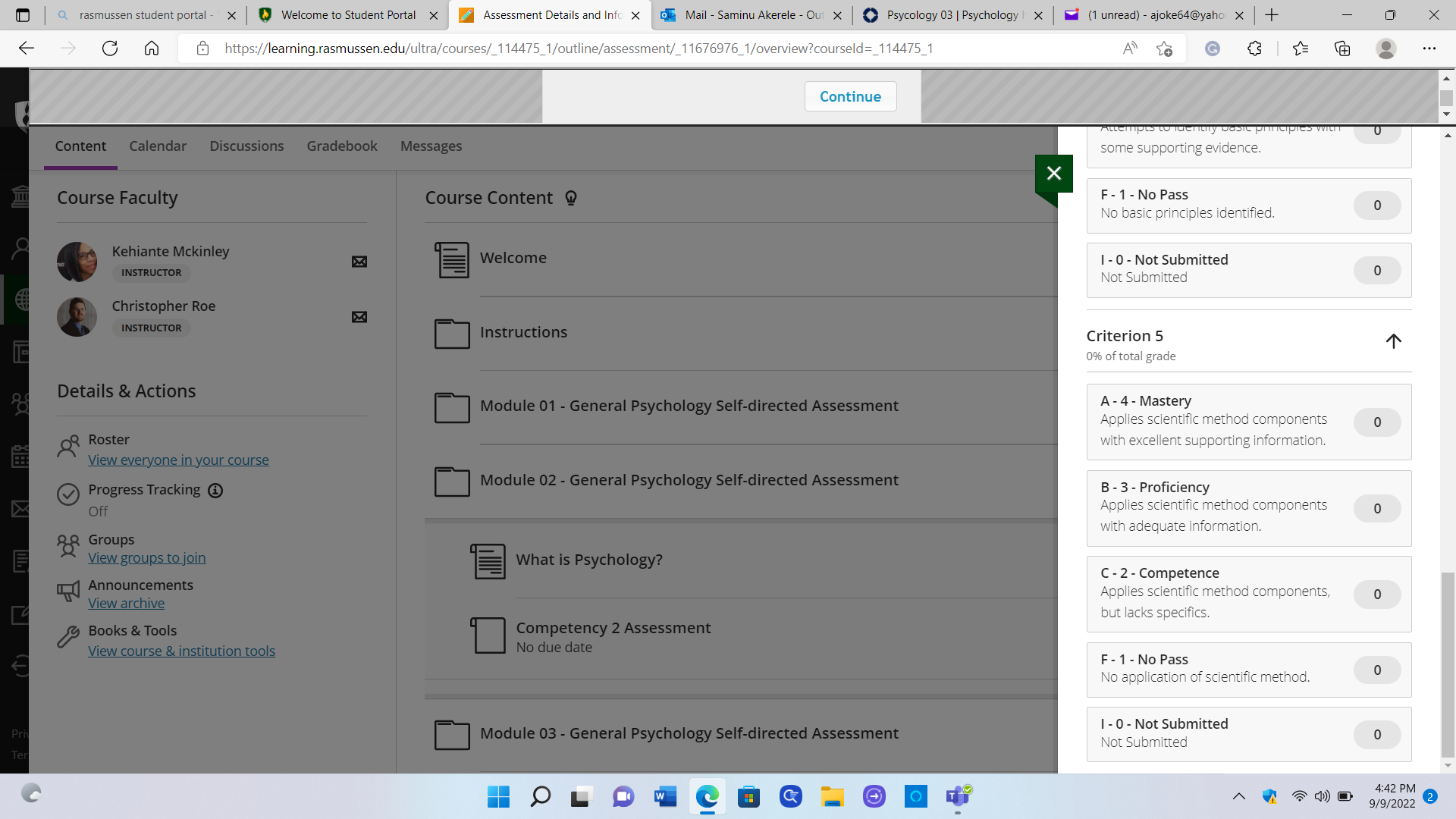Add this page to favorites star icon
The height and width of the screenshot is (819, 1456).
click(1165, 49)
